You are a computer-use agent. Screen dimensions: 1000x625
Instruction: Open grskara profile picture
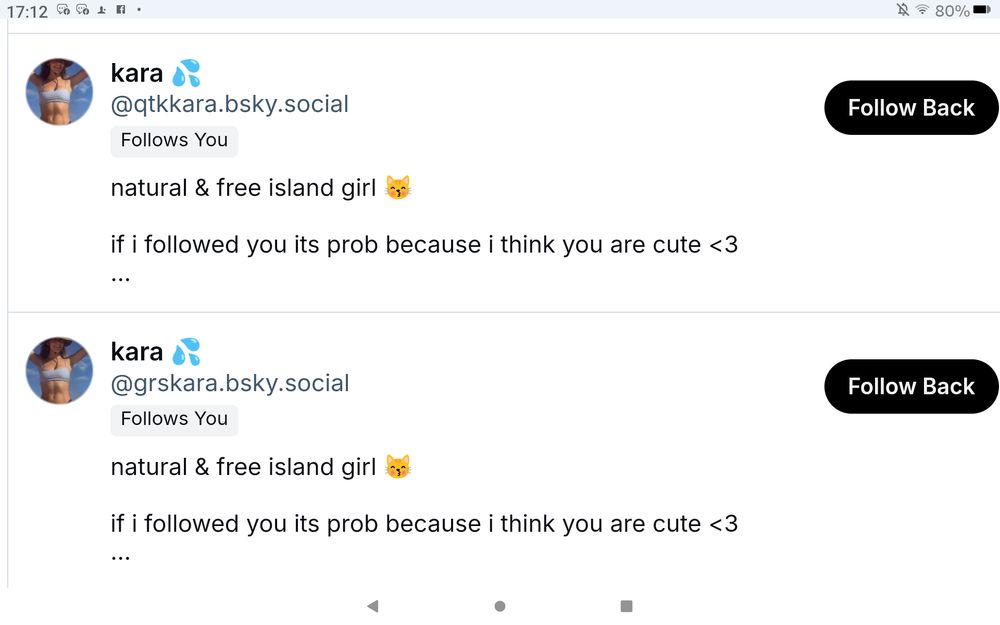point(59,371)
